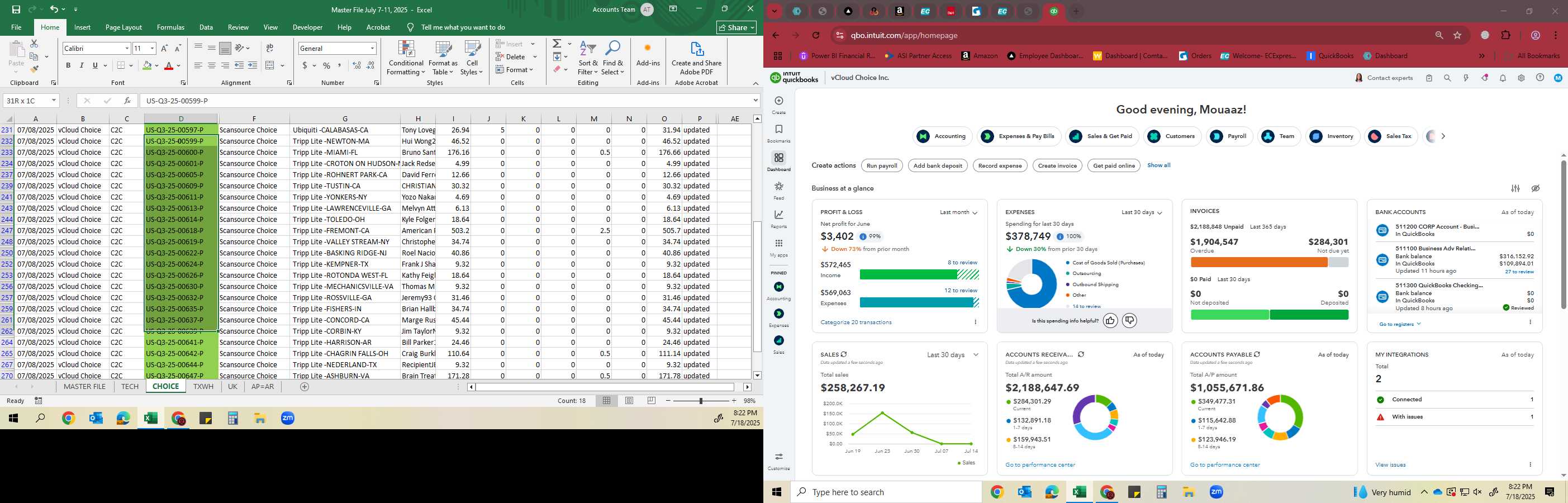Click the QuickBooks Create plus icon in sidebar

tap(778, 101)
